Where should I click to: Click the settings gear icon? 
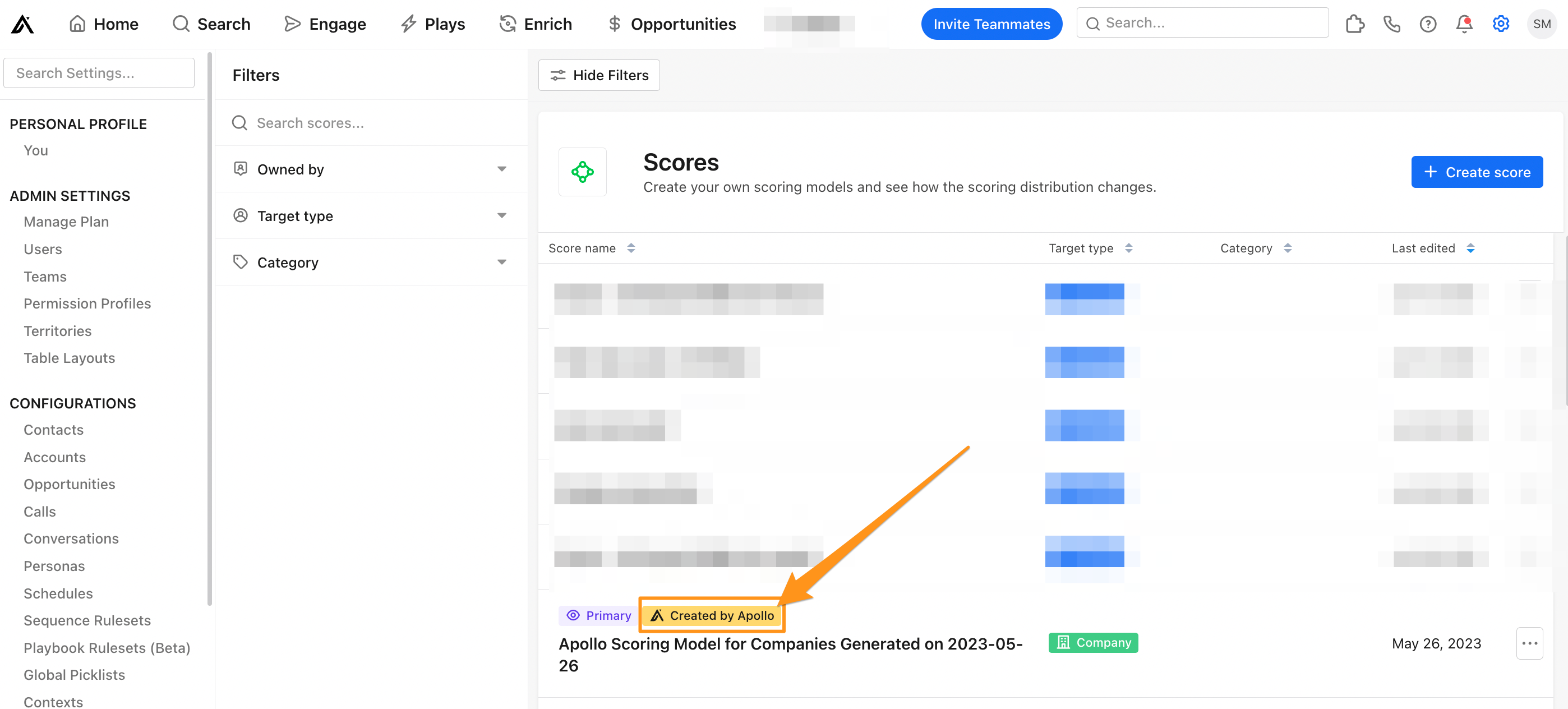pyautogui.click(x=1501, y=24)
